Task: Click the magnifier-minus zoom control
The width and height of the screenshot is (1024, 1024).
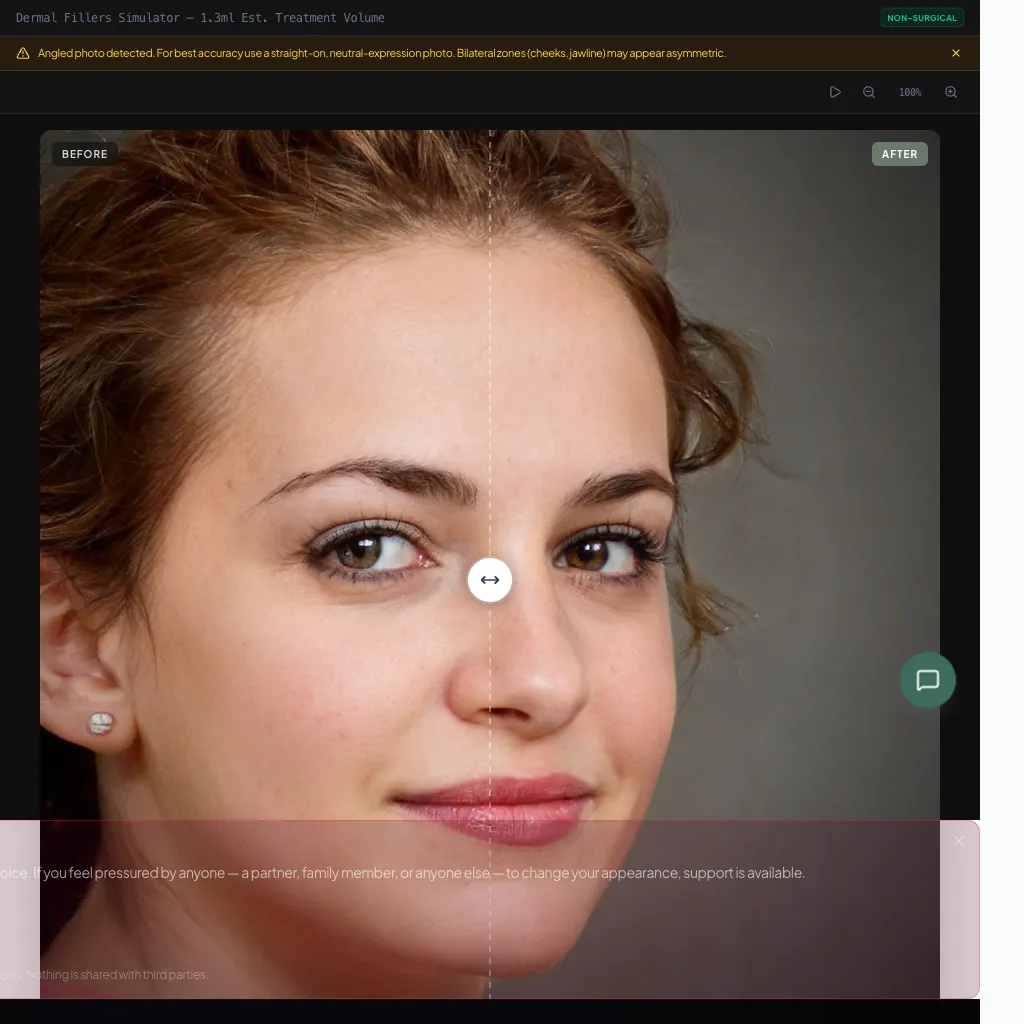Action: coord(868,91)
